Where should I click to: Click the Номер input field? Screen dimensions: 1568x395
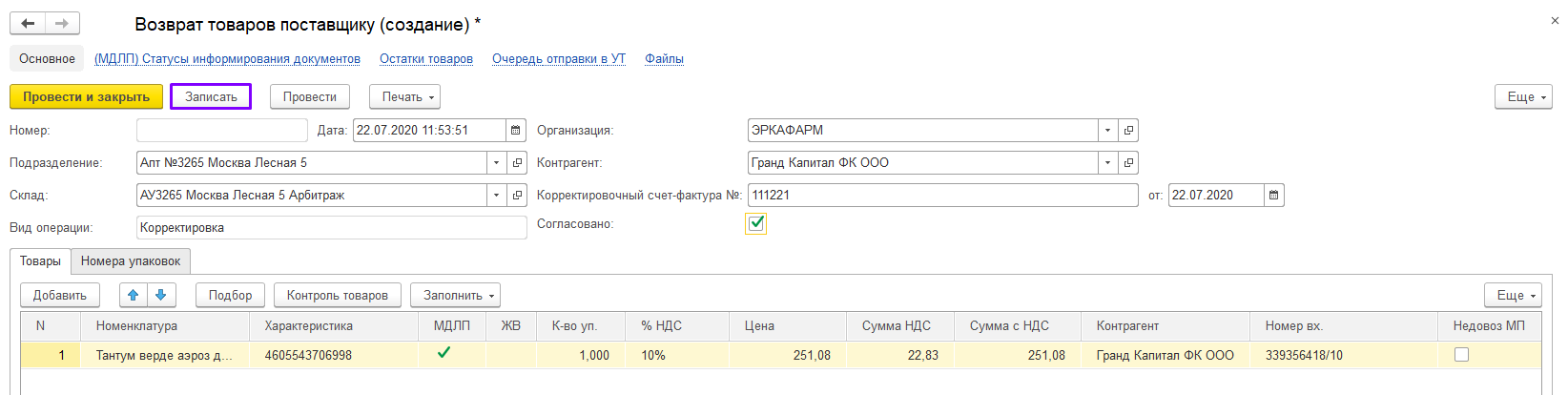[221, 131]
